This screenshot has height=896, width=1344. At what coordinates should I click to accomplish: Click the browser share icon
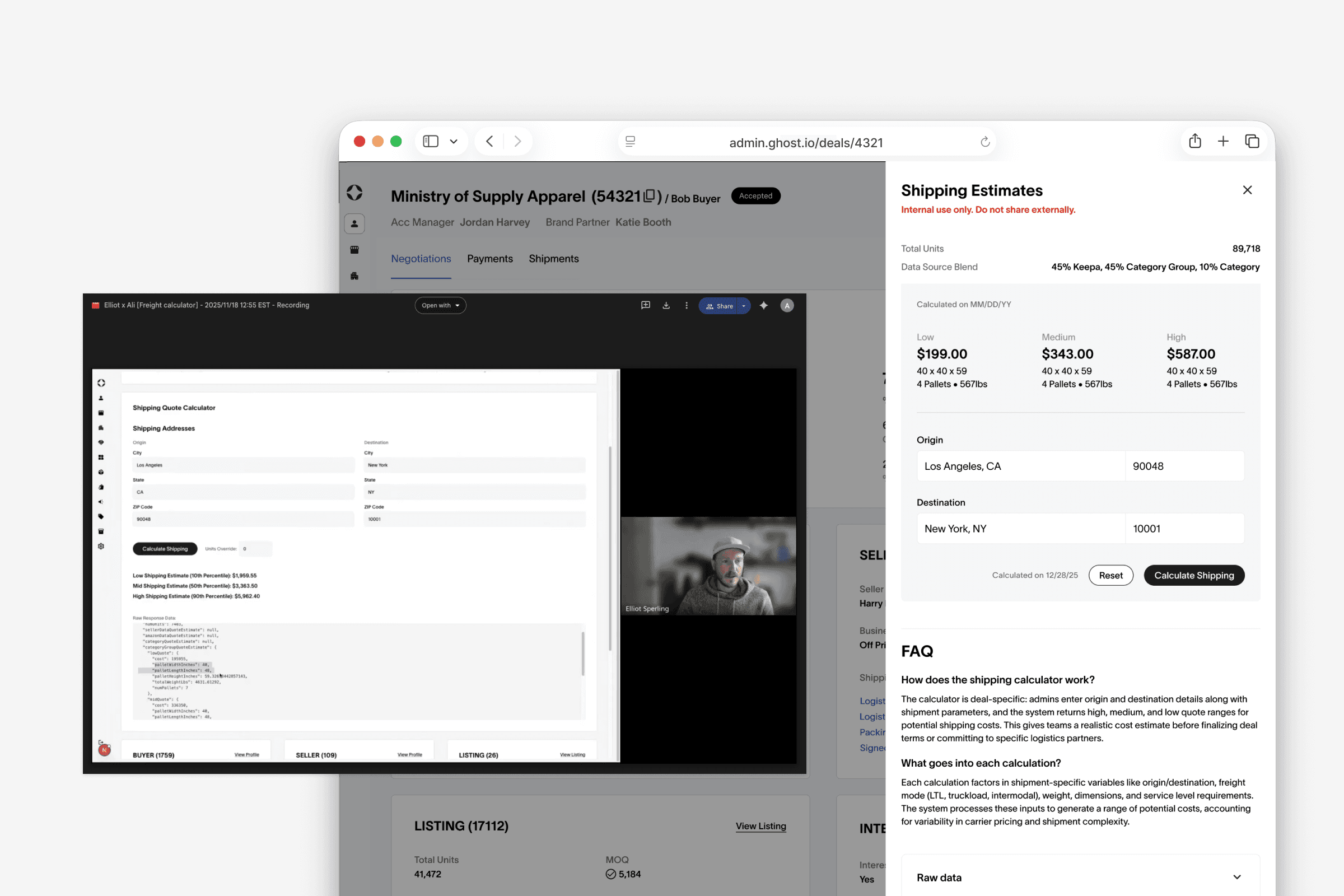(x=1194, y=141)
